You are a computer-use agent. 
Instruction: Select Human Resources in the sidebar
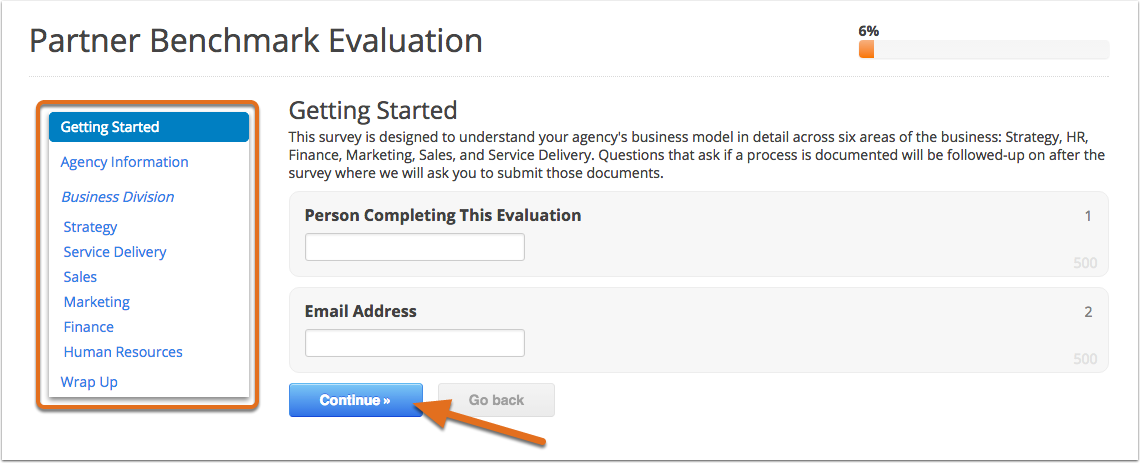(x=123, y=352)
